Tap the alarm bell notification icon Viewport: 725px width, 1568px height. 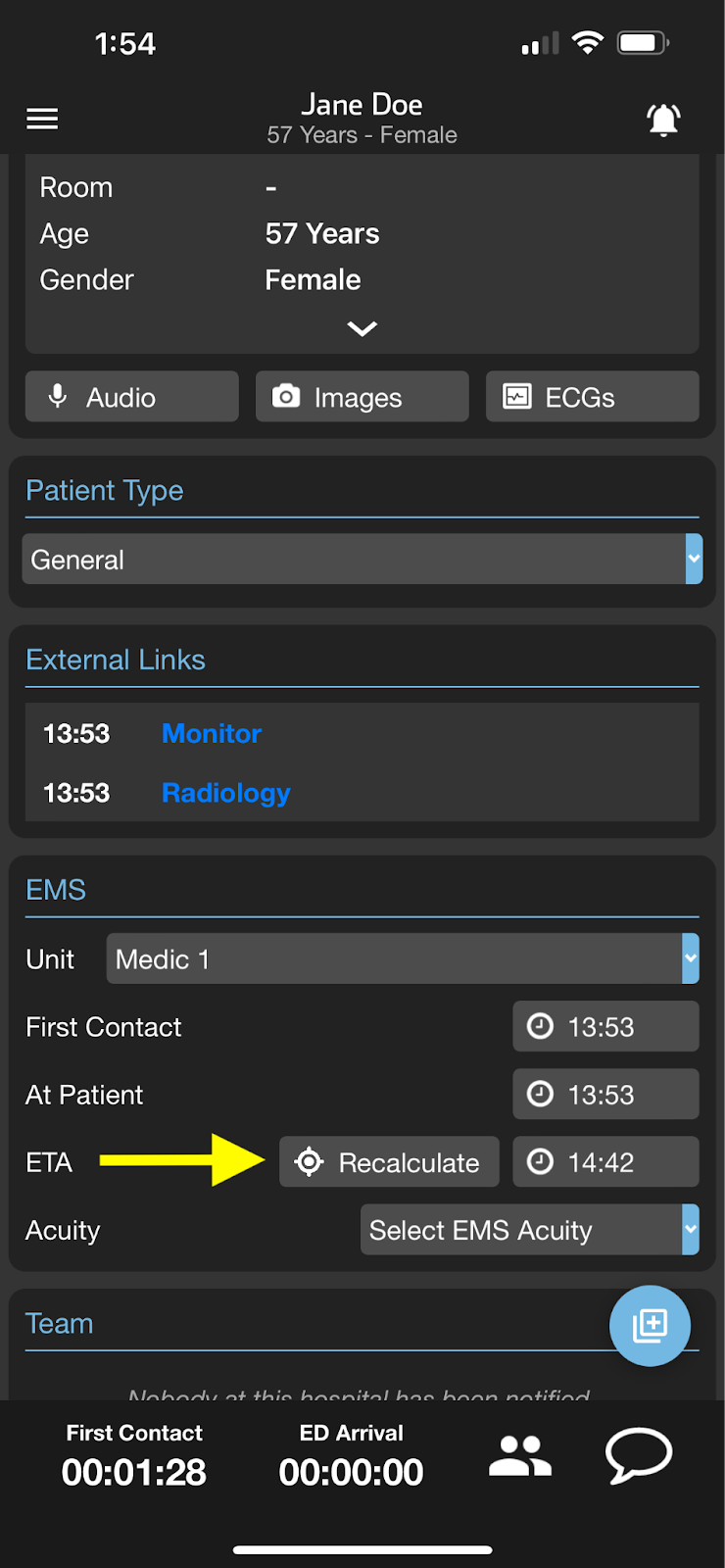[663, 119]
